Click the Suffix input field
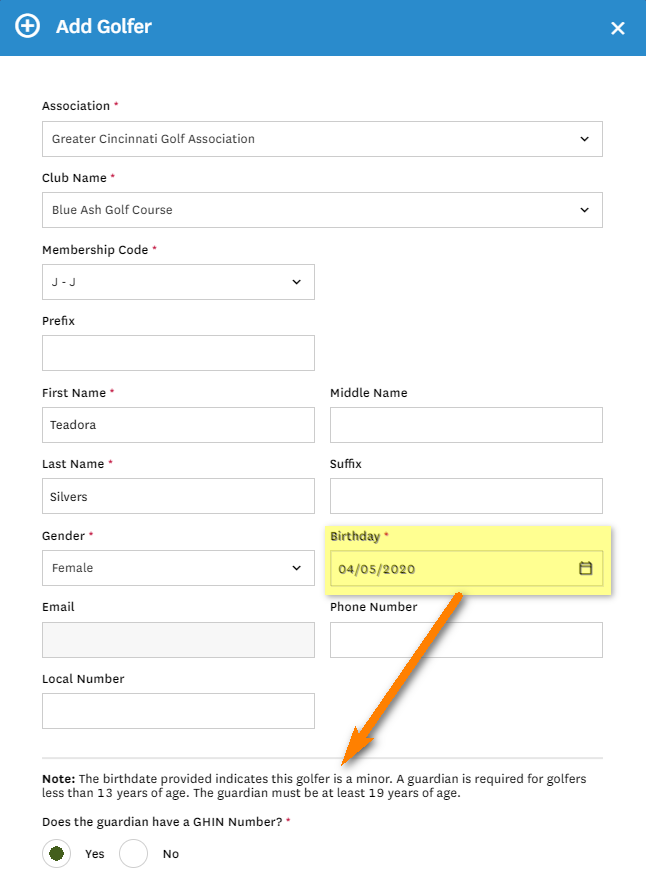The image size is (646, 878). click(466, 496)
